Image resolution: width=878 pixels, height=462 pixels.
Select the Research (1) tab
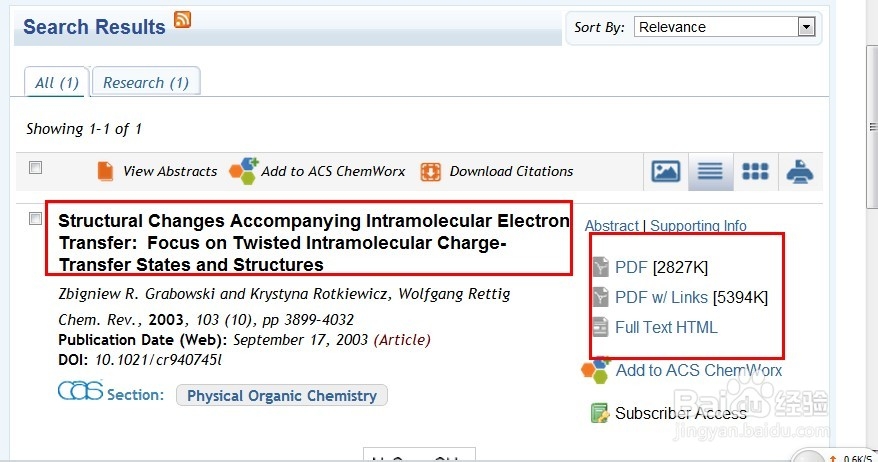coord(146,83)
